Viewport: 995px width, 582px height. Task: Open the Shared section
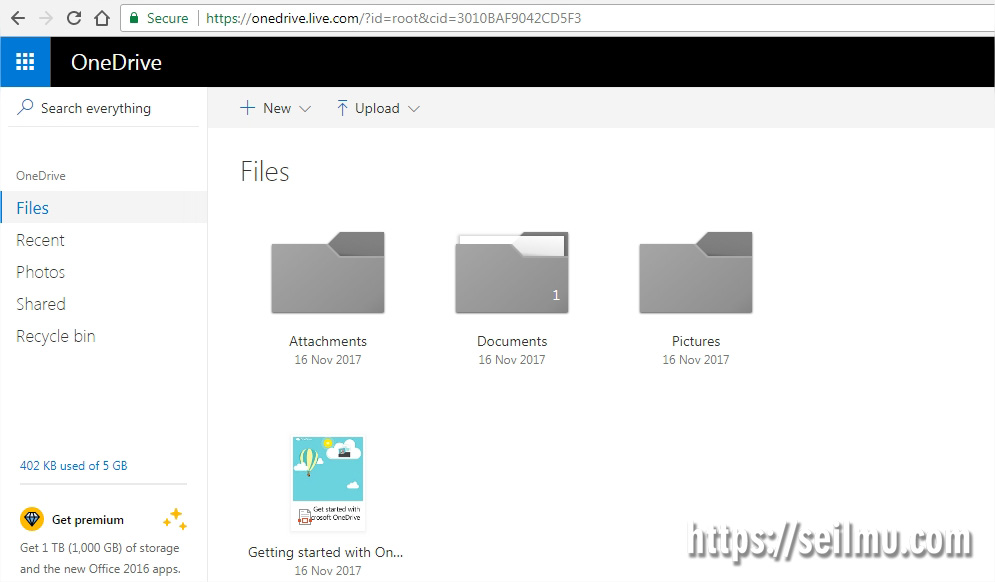[x=40, y=304]
